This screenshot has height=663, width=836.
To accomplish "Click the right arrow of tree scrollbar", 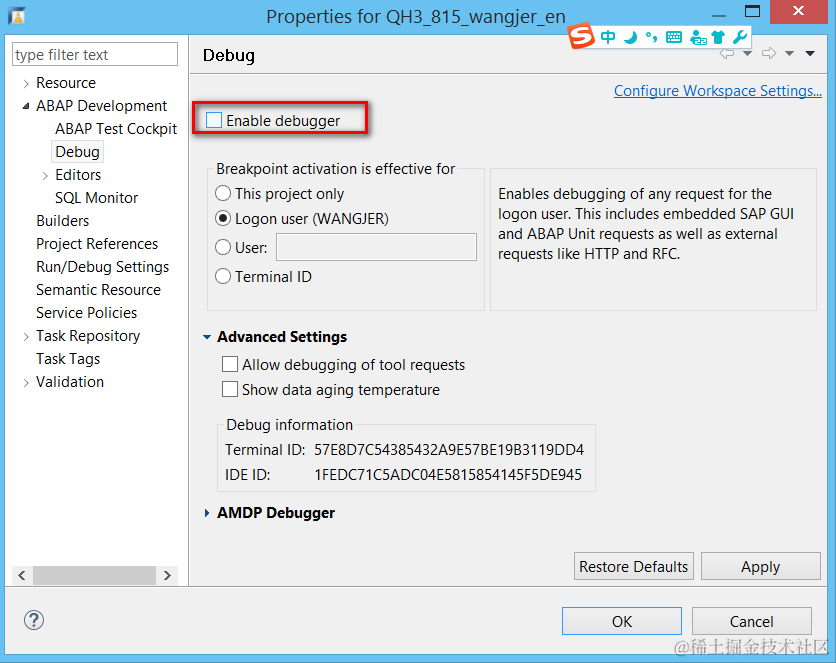I will [x=167, y=576].
